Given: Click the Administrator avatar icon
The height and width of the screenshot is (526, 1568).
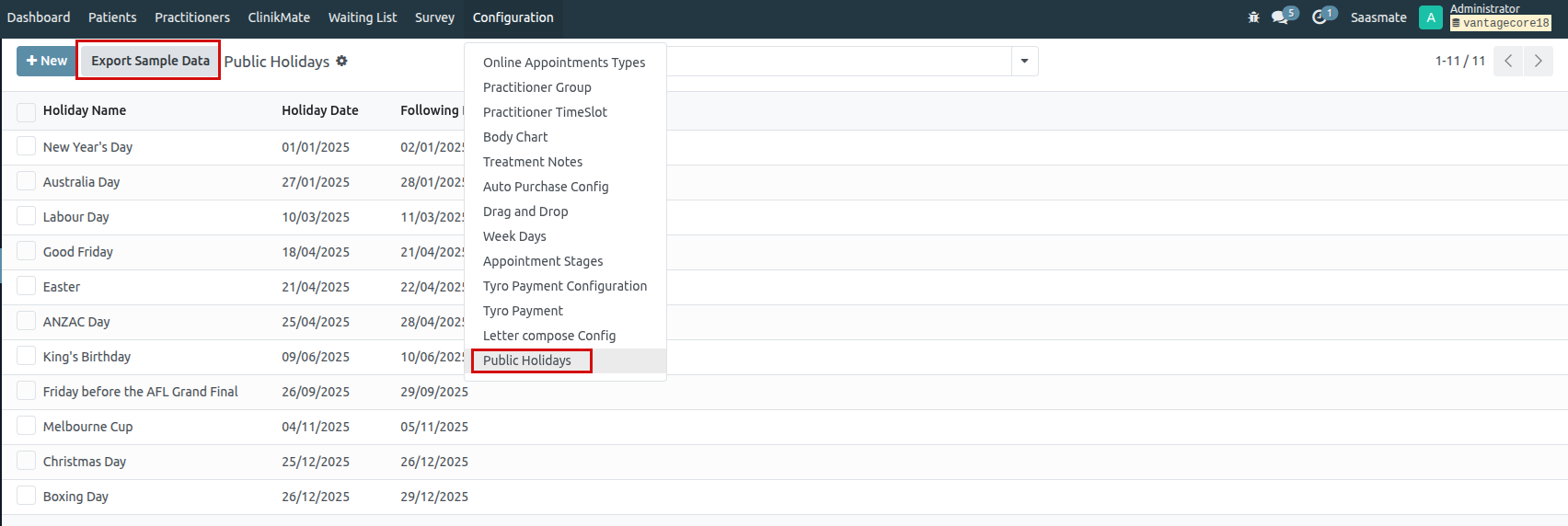Looking at the screenshot, I should [x=1430, y=17].
